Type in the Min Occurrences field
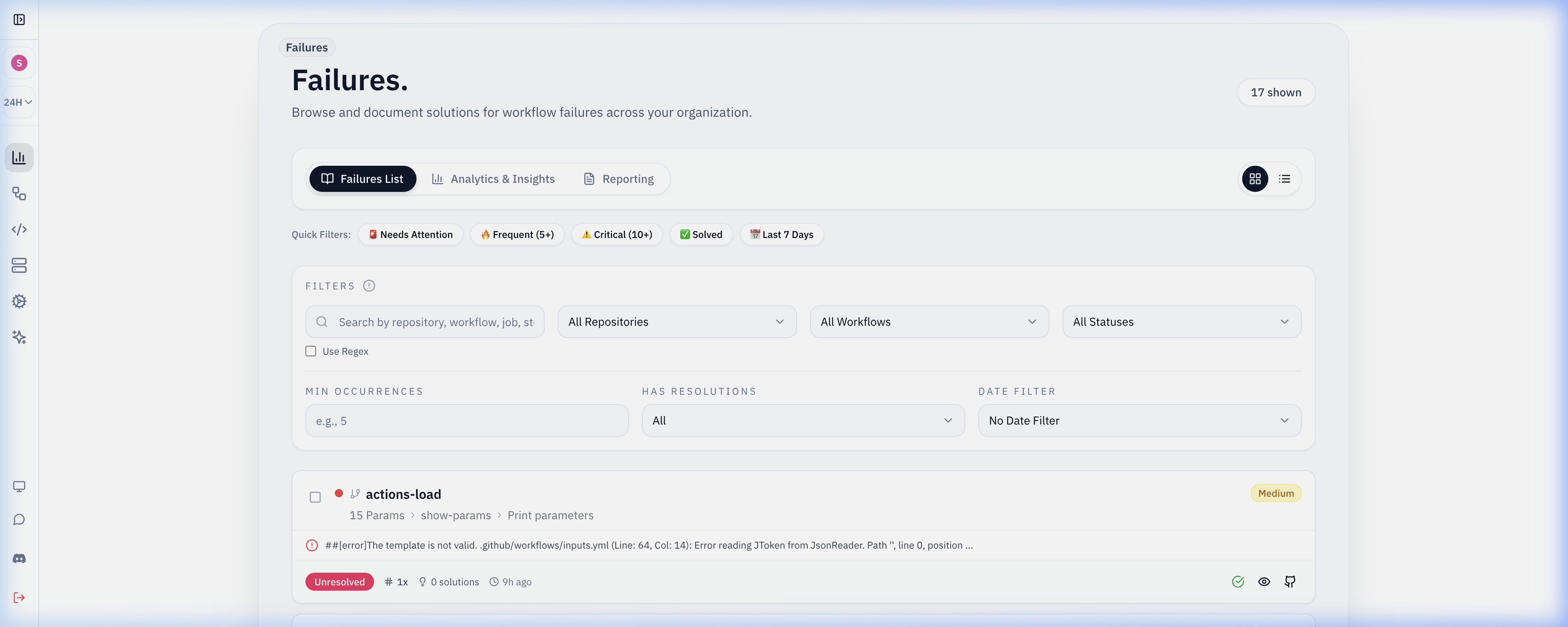Screen dimensions: 1568x627 pyautogui.click(x=465, y=420)
